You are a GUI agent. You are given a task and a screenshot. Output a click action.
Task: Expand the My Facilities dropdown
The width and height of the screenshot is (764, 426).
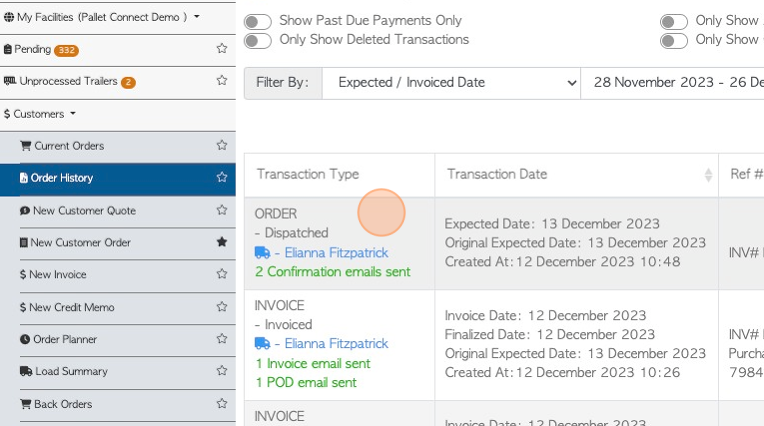pos(101,17)
